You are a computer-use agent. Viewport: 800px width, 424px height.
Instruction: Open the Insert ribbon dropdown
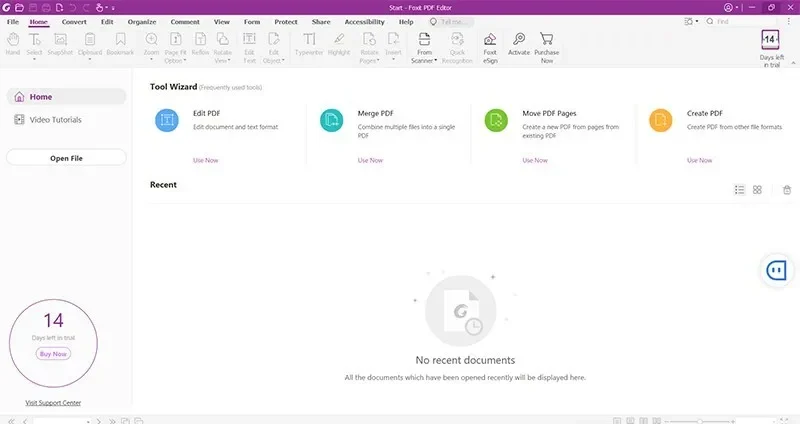pos(393,60)
